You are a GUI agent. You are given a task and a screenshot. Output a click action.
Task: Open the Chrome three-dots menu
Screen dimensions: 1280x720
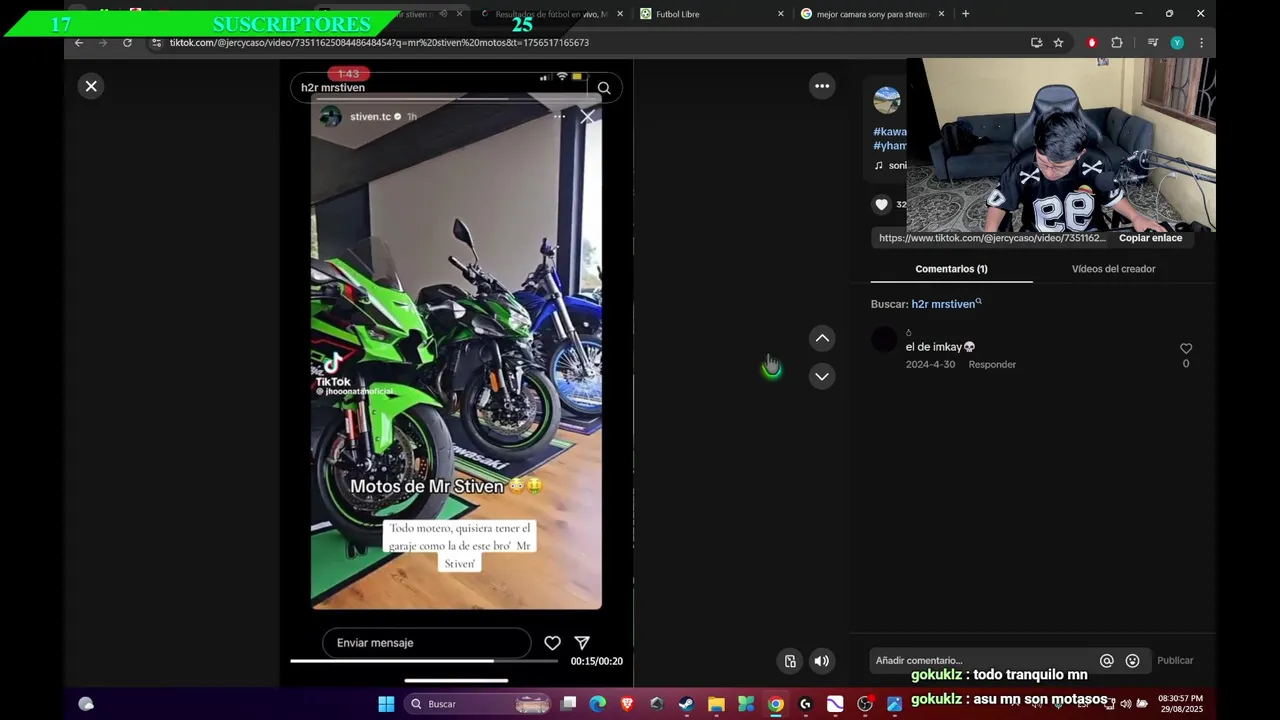(1201, 43)
